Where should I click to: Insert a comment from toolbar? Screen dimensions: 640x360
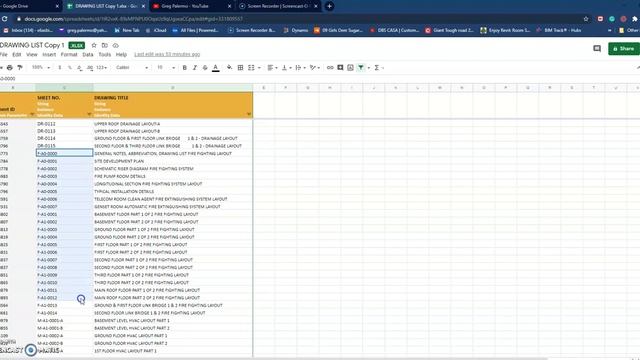(340, 67)
